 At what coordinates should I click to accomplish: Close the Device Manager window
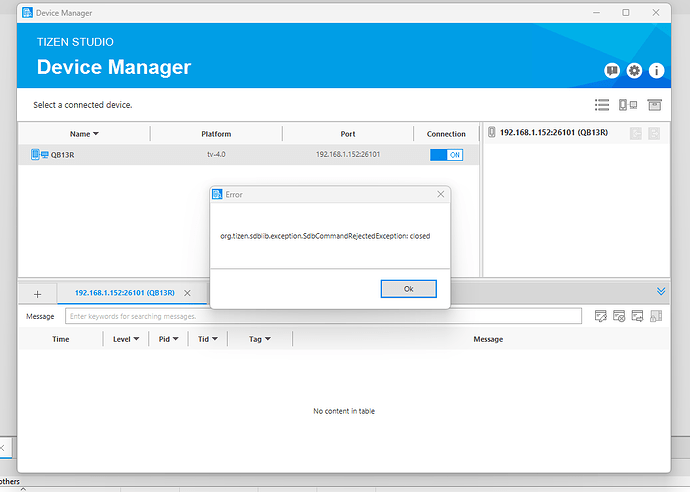tap(656, 13)
